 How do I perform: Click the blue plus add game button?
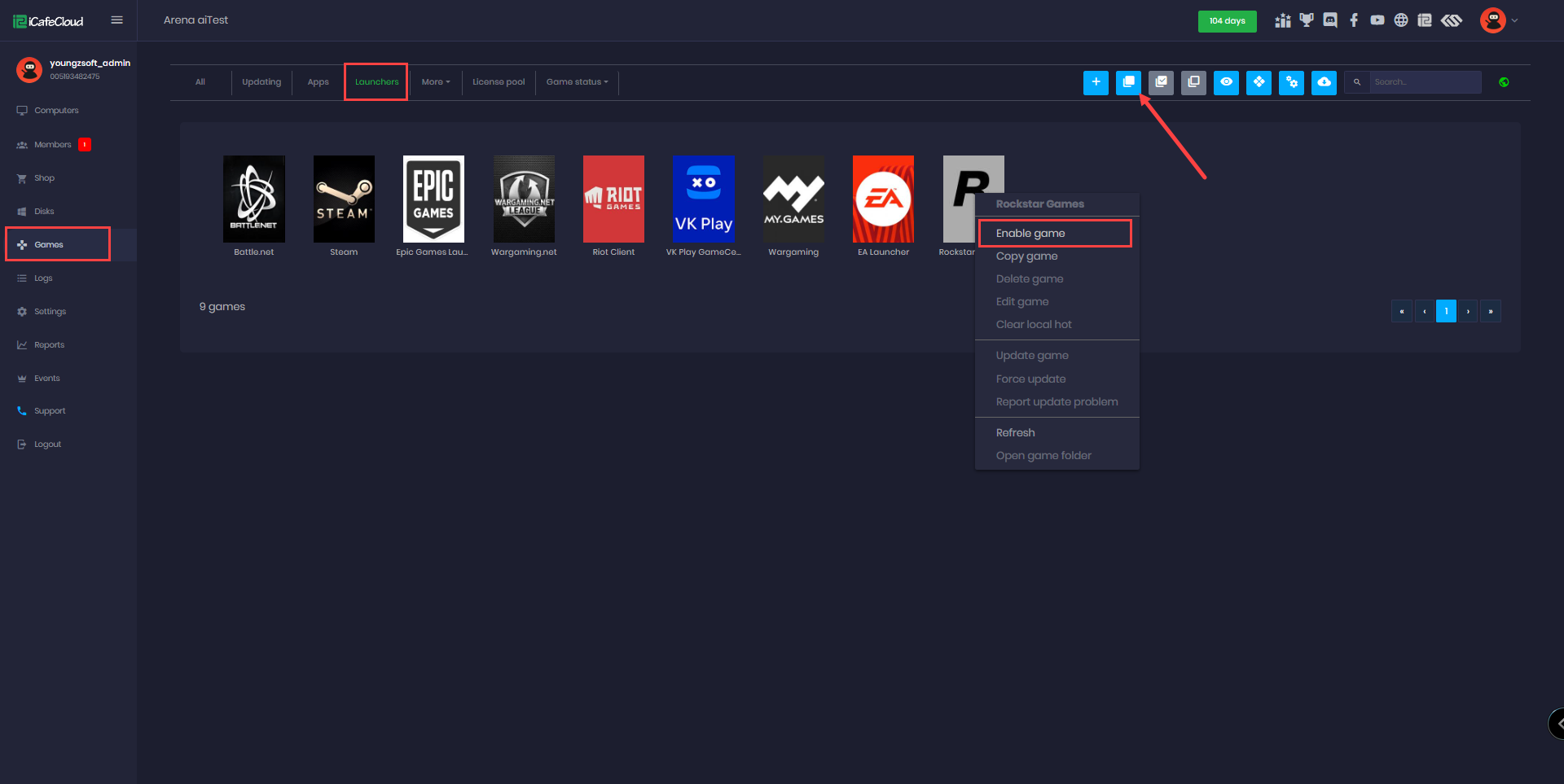tap(1096, 82)
